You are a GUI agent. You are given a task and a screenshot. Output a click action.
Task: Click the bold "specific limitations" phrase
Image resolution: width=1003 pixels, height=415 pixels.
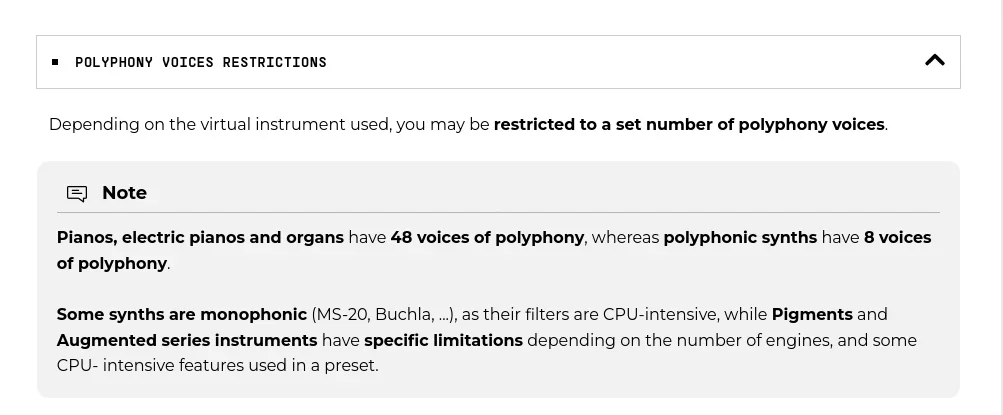pos(443,341)
